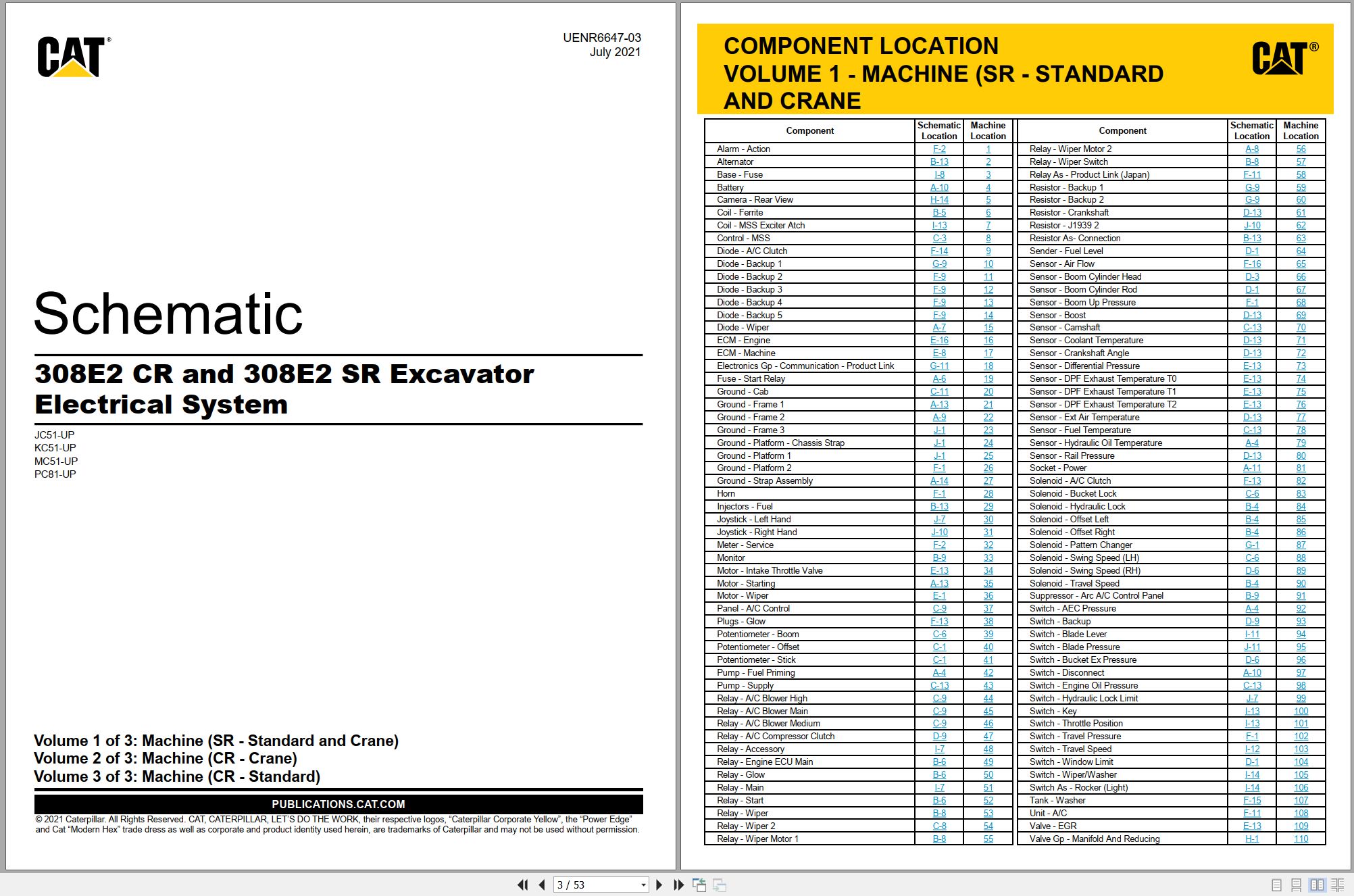
Task: Jump to the last page
Action: click(678, 885)
